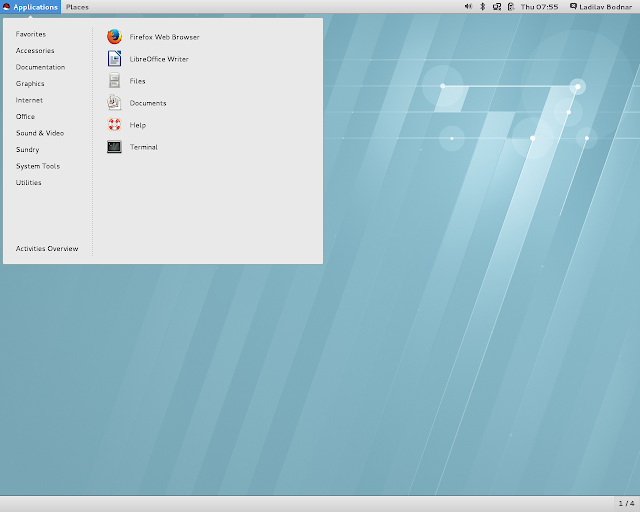Click the battery/power status icon
Viewport: 640px width, 512px height.
[x=511, y=7]
